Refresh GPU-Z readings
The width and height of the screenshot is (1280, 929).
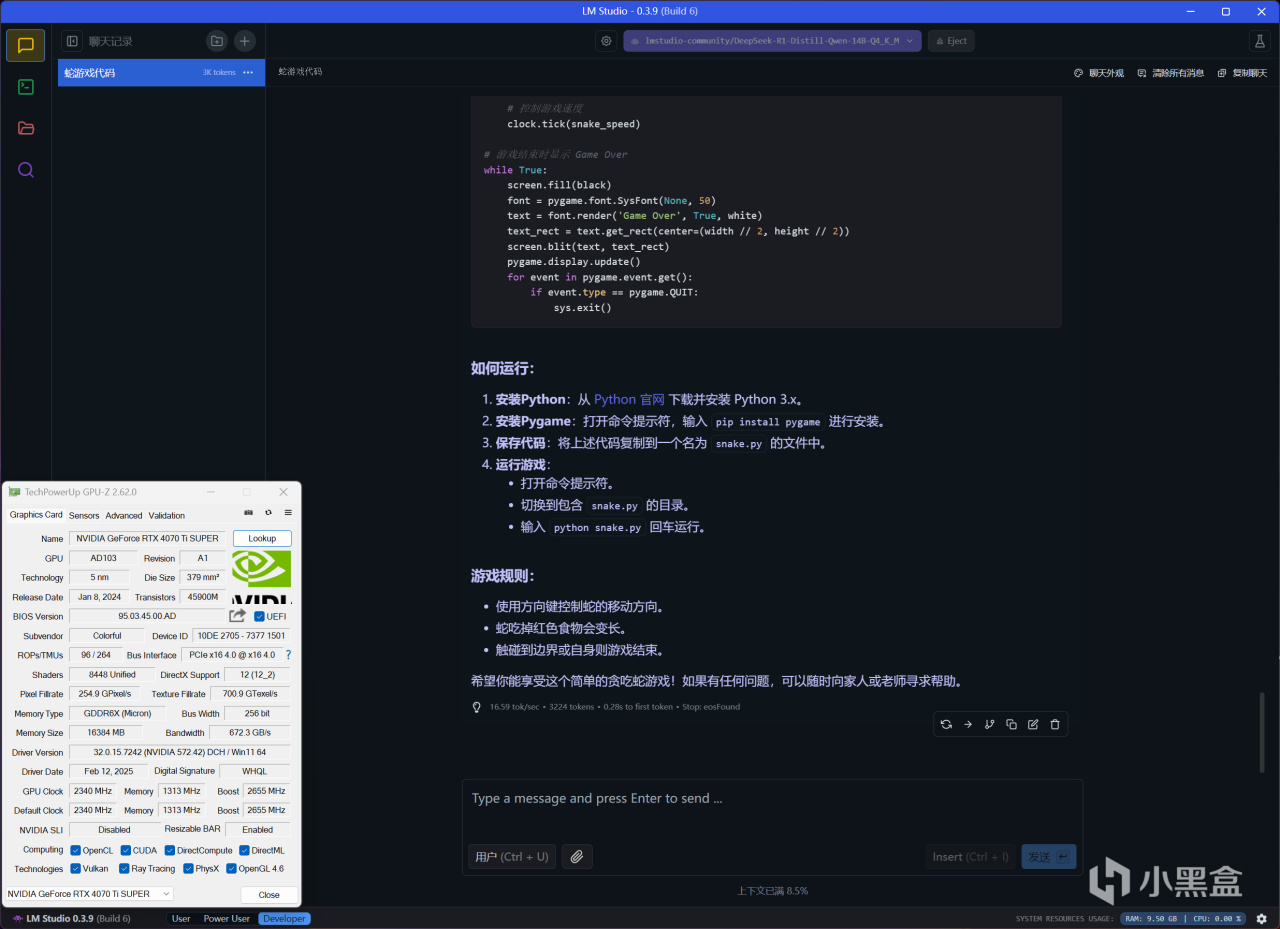pyautogui.click(x=268, y=512)
